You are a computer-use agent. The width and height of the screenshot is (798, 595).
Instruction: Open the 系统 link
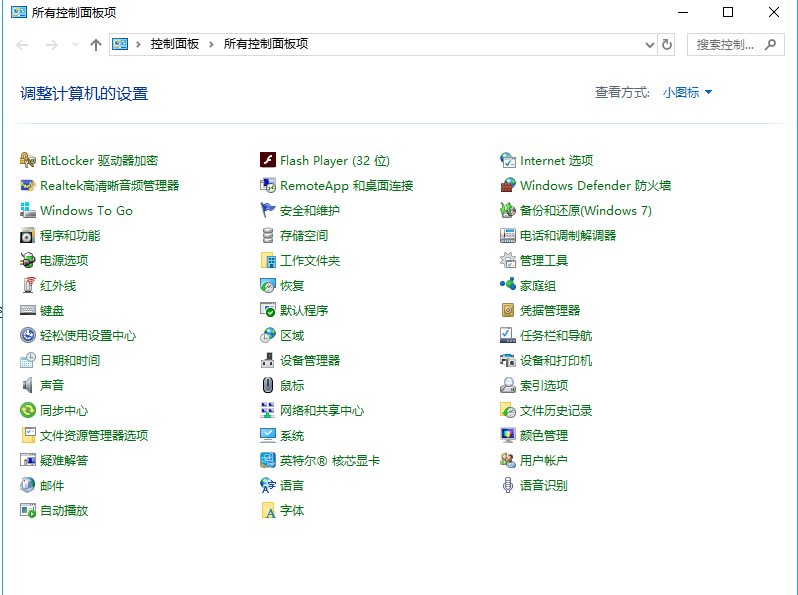coord(292,435)
